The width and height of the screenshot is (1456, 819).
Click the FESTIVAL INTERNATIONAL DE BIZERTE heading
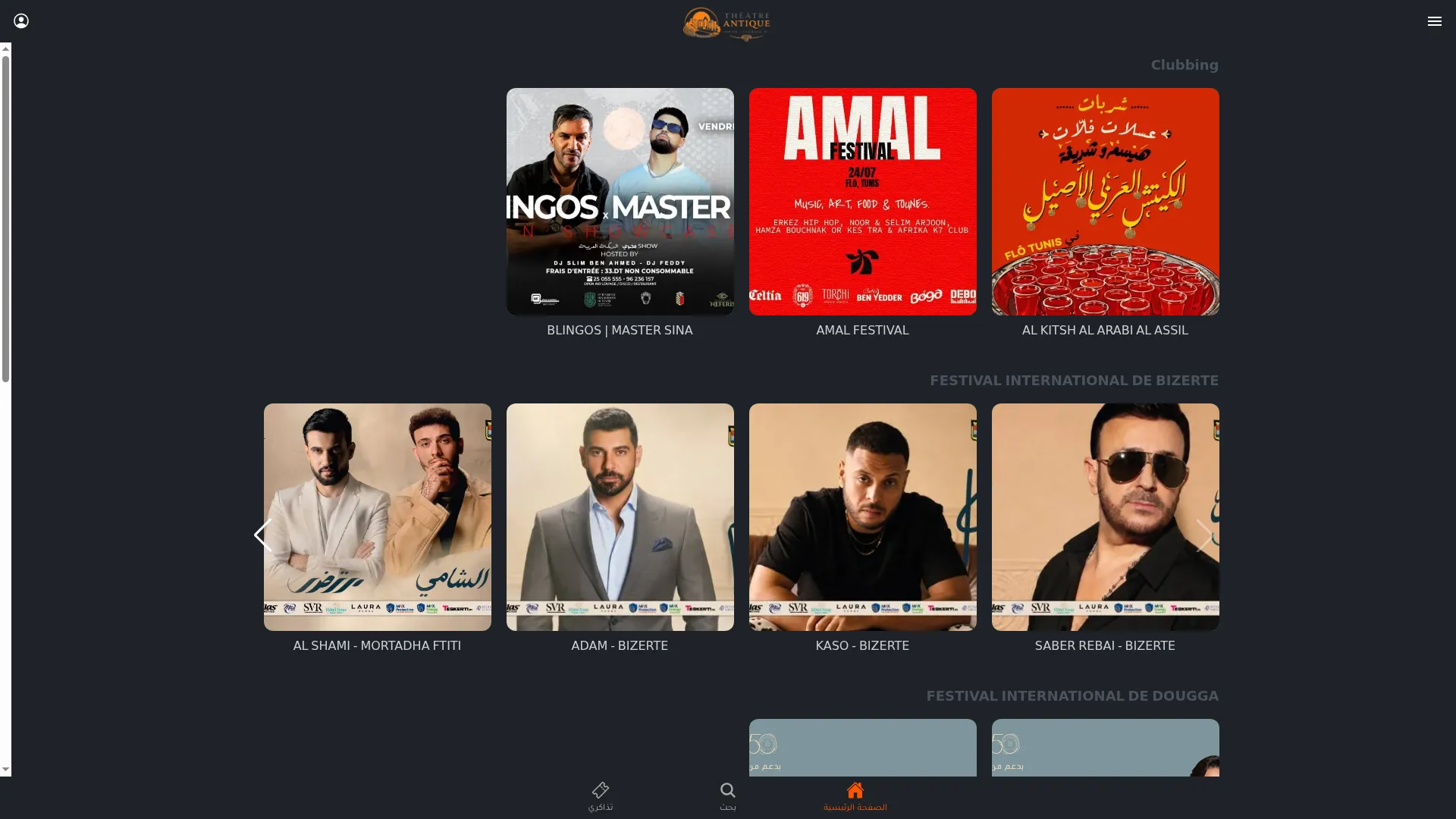tap(1074, 381)
